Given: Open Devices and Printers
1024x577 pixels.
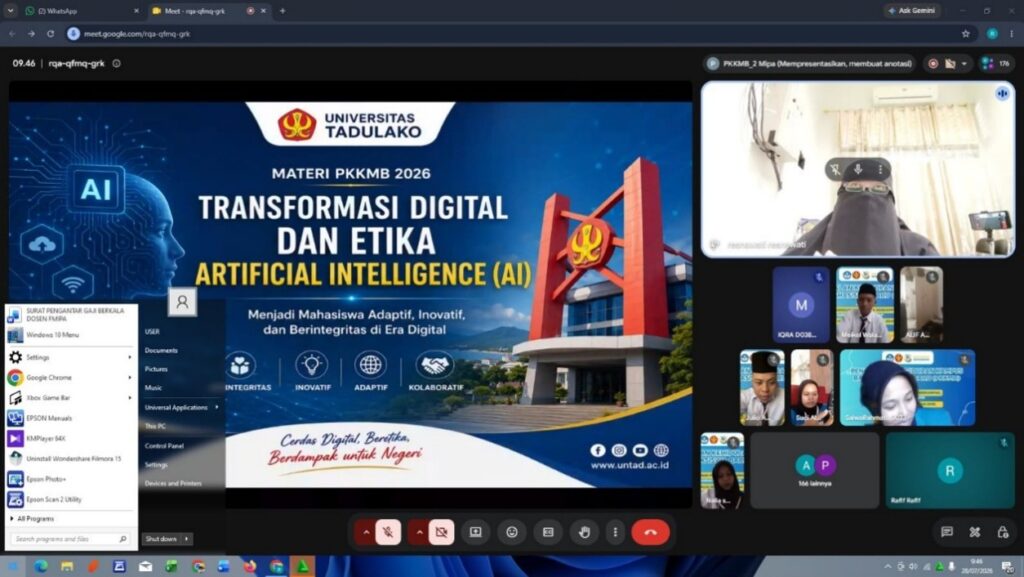Looking at the screenshot, I should (x=173, y=483).
